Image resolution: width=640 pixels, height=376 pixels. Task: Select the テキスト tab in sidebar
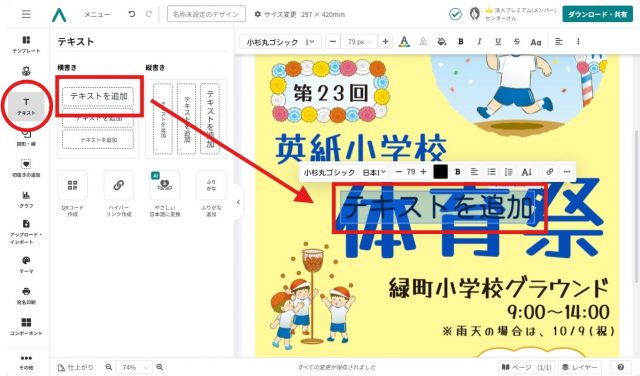[x=26, y=106]
